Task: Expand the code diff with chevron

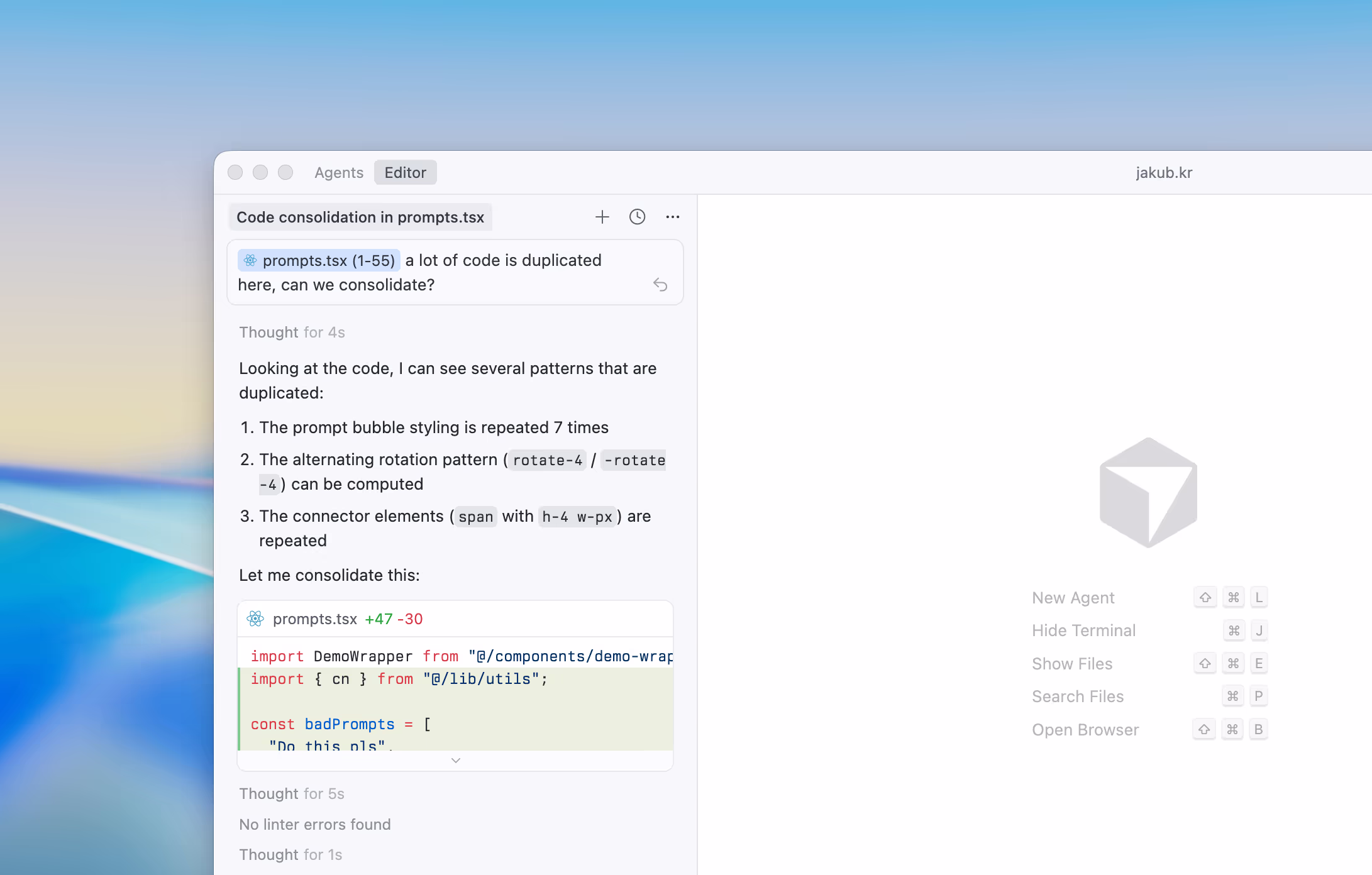Action: [x=456, y=761]
